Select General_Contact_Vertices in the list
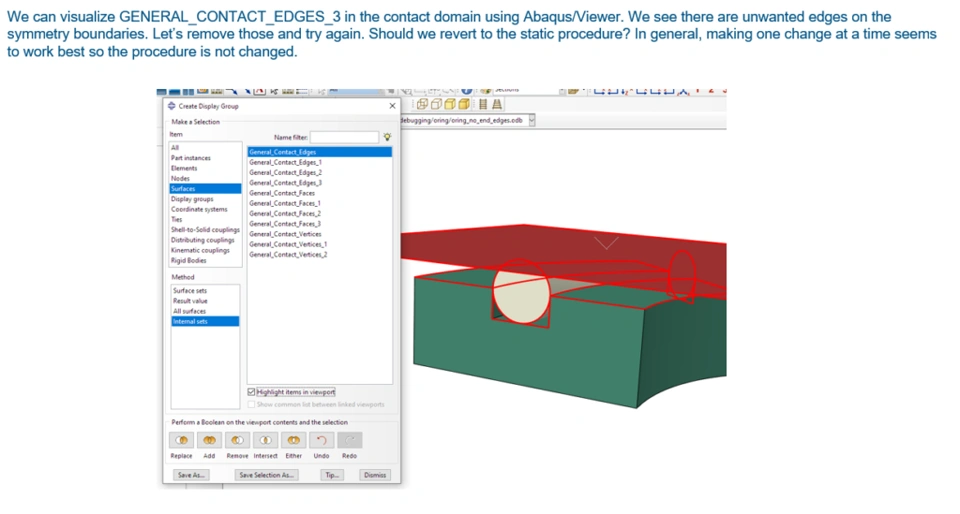960x514 pixels. [320, 234]
